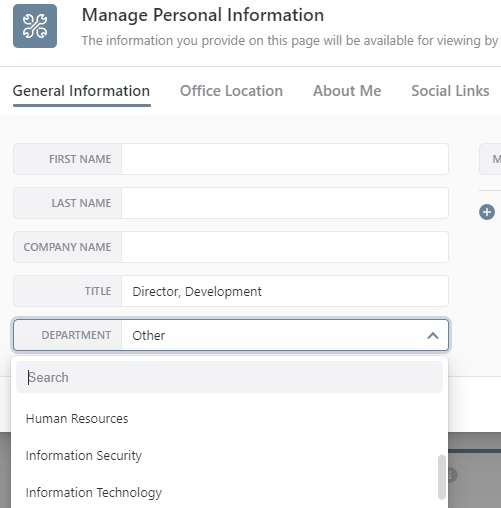Focus the Last Name text box
This screenshot has height=508, width=501.
[285, 203]
